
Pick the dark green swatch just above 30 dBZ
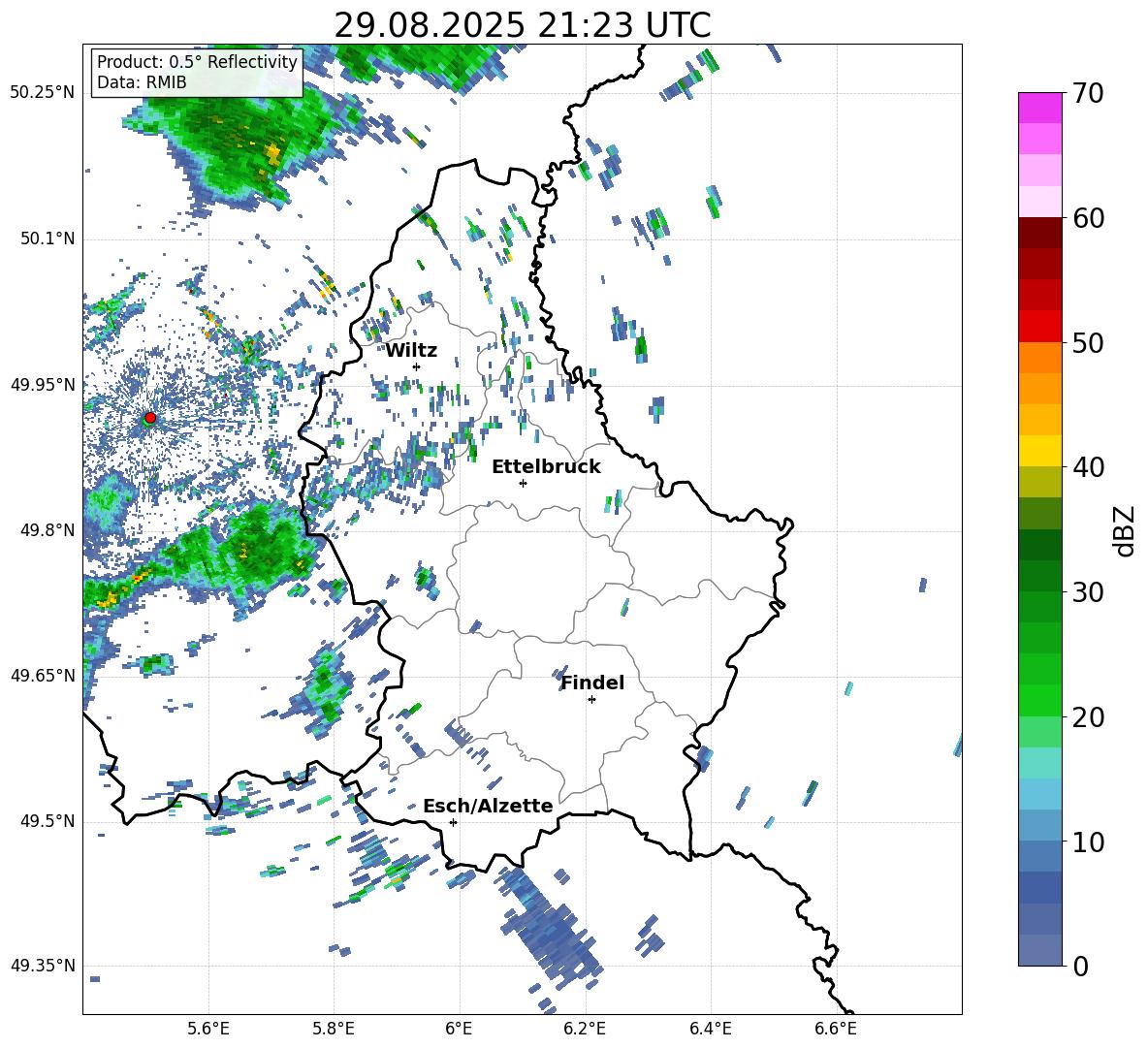click(x=1039, y=576)
